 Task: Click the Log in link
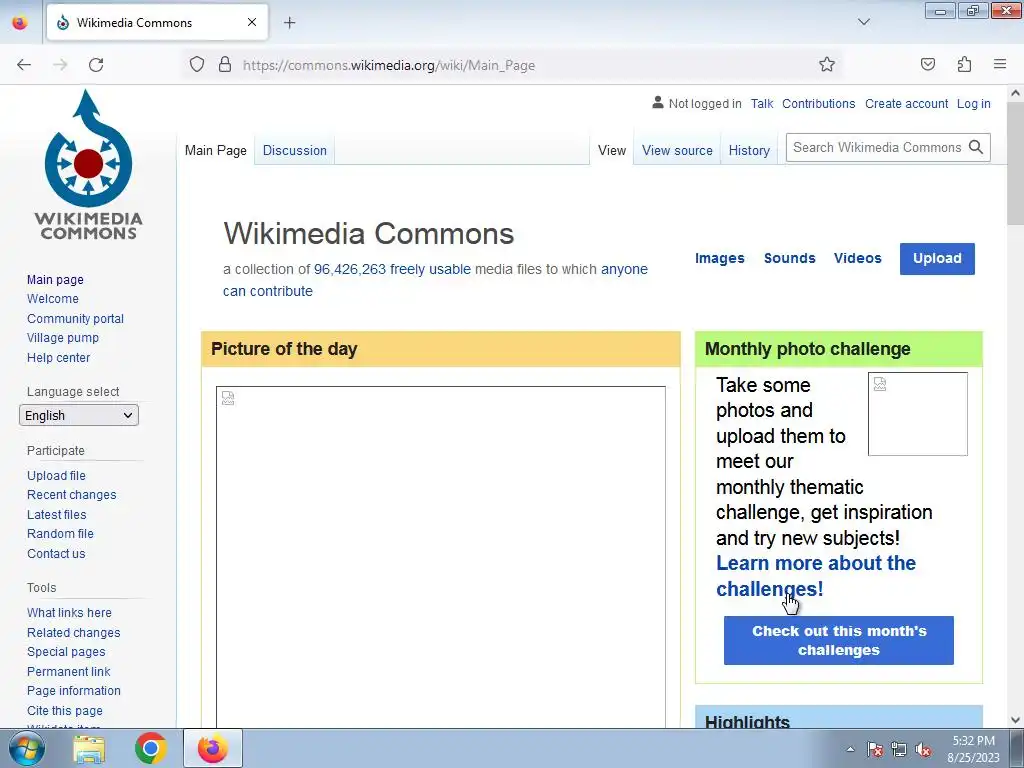[x=974, y=104]
